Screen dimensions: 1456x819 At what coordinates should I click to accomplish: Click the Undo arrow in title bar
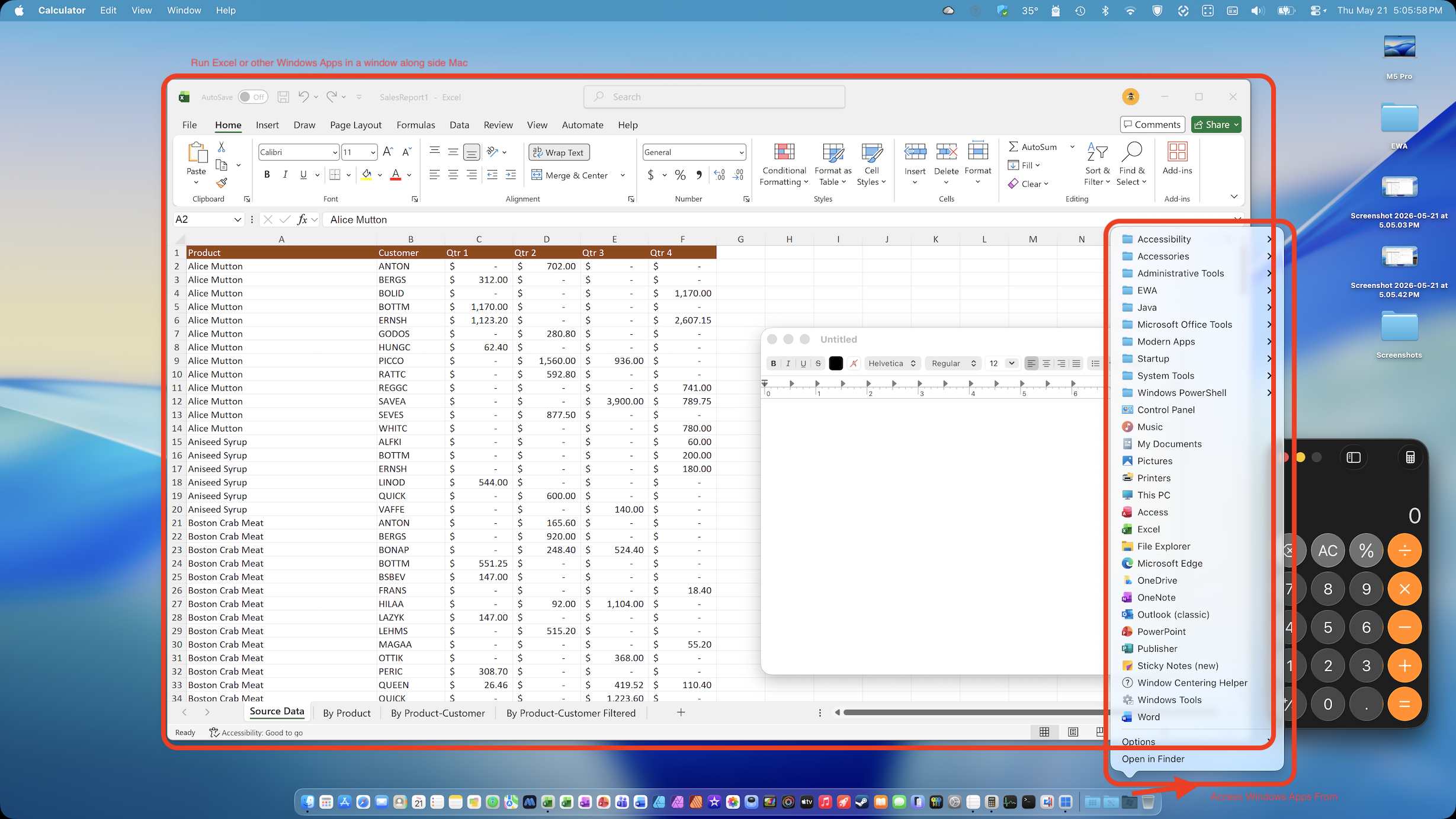coord(303,97)
